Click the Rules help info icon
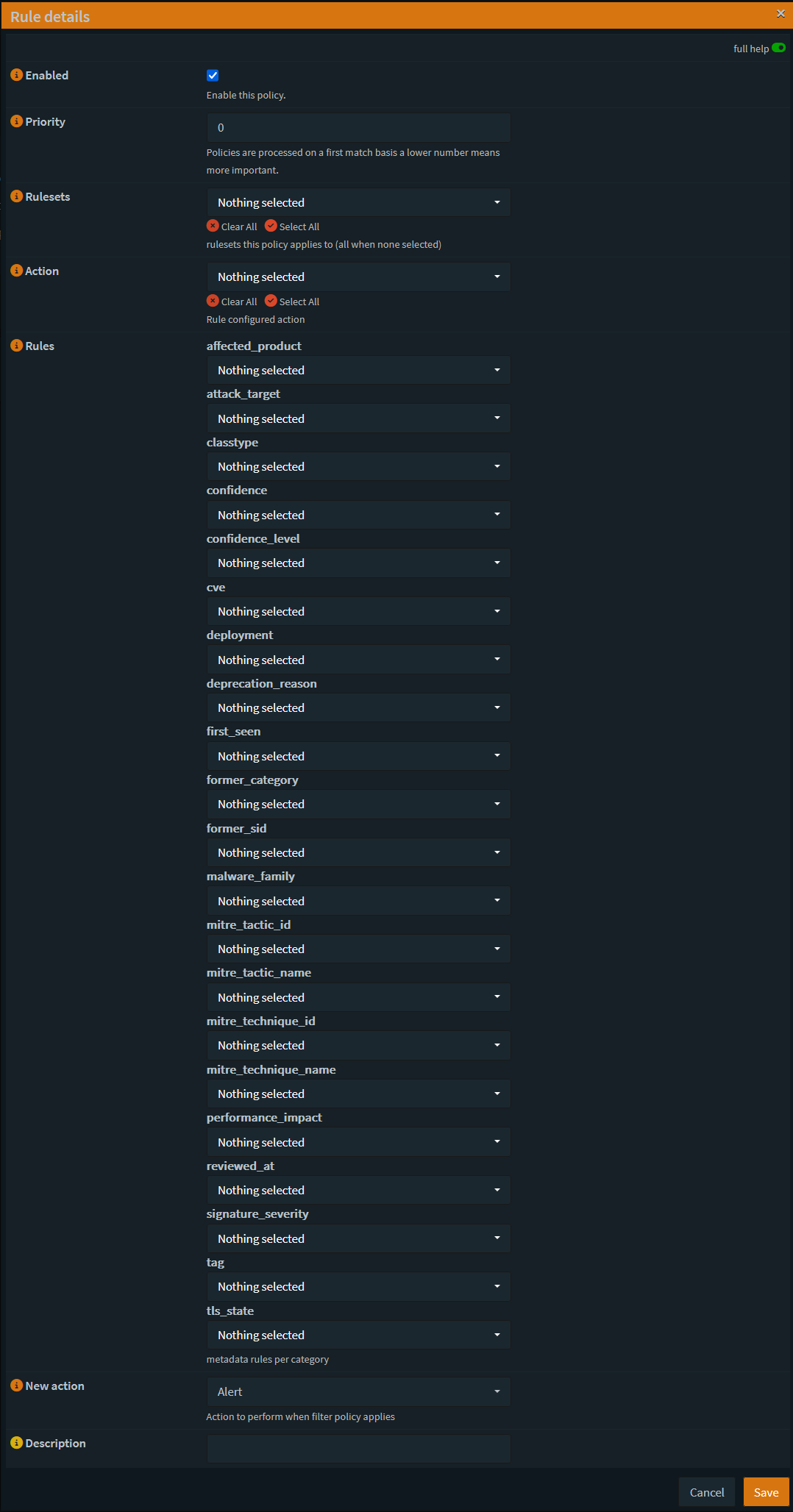Image resolution: width=793 pixels, height=1512 pixels. pos(16,346)
